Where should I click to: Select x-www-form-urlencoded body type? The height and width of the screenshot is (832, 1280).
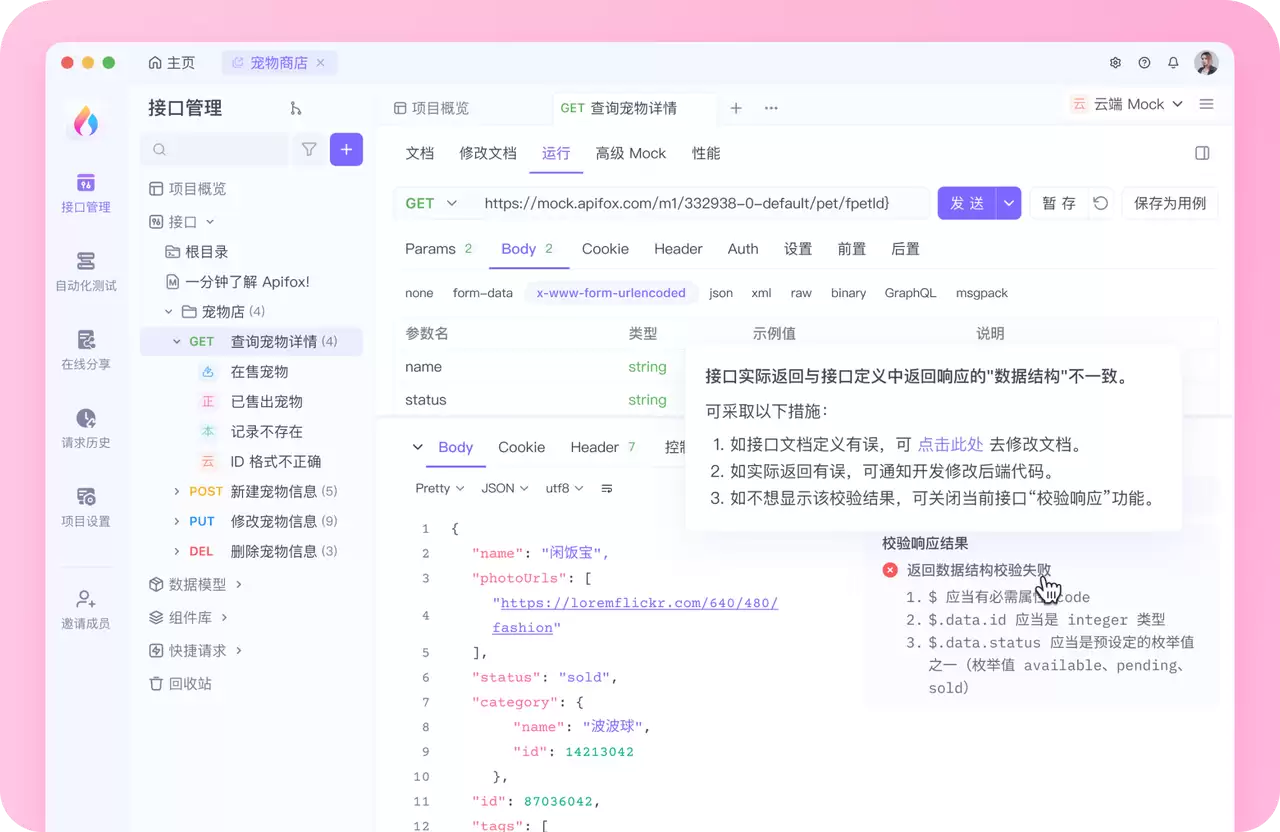[x=611, y=293]
